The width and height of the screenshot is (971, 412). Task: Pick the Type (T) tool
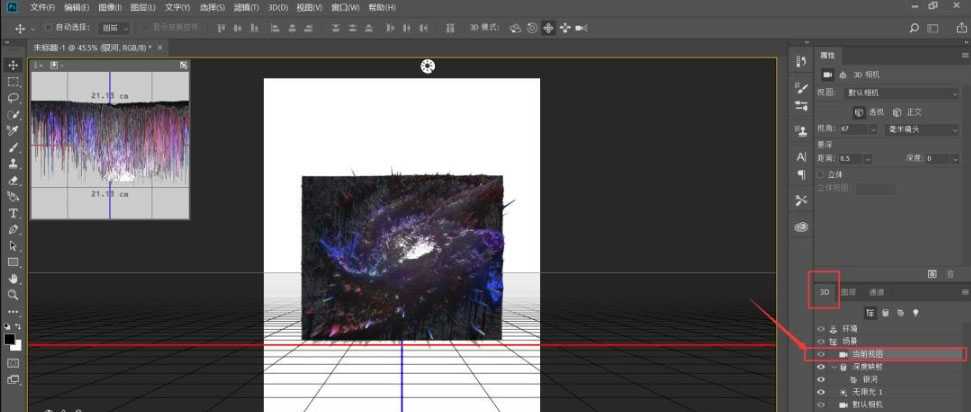click(x=14, y=213)
